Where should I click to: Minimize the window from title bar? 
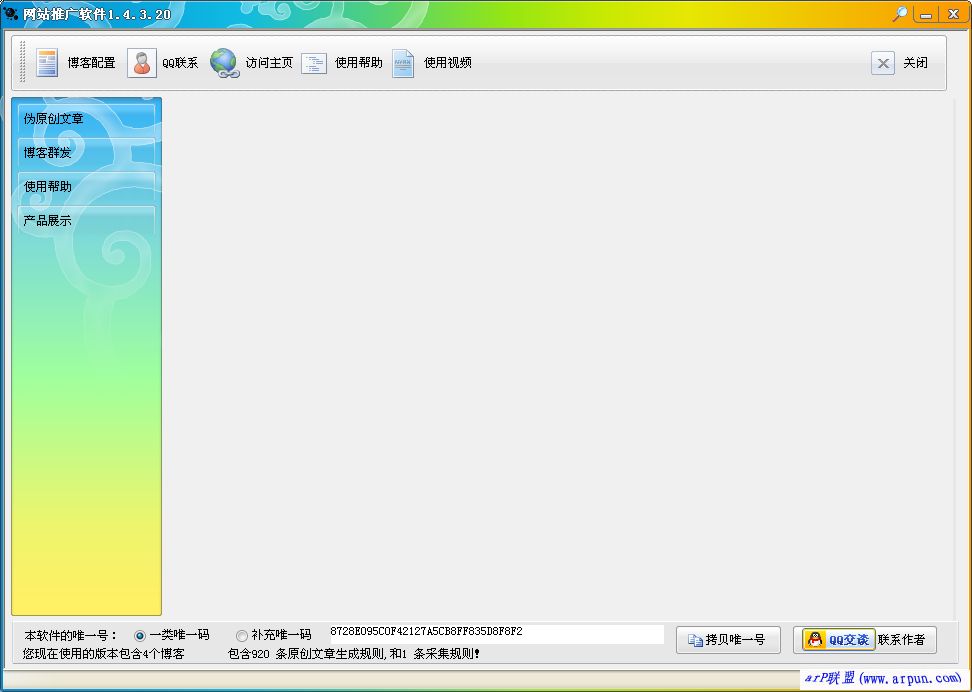coord(926,14)
